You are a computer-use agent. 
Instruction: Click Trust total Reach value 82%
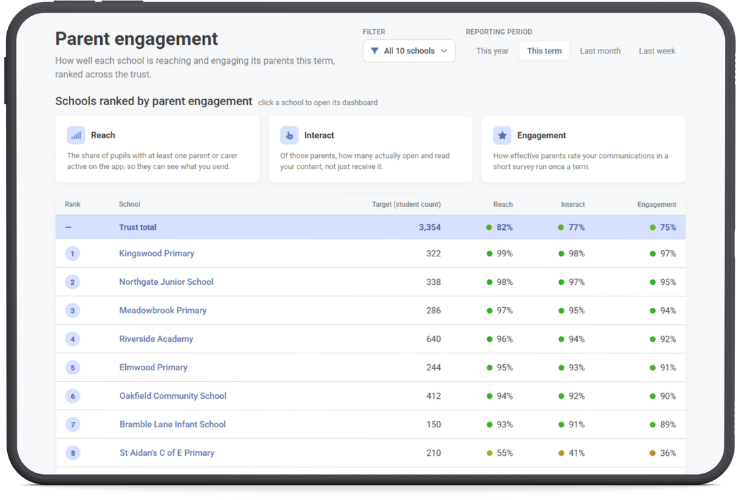tap(504, 227)
